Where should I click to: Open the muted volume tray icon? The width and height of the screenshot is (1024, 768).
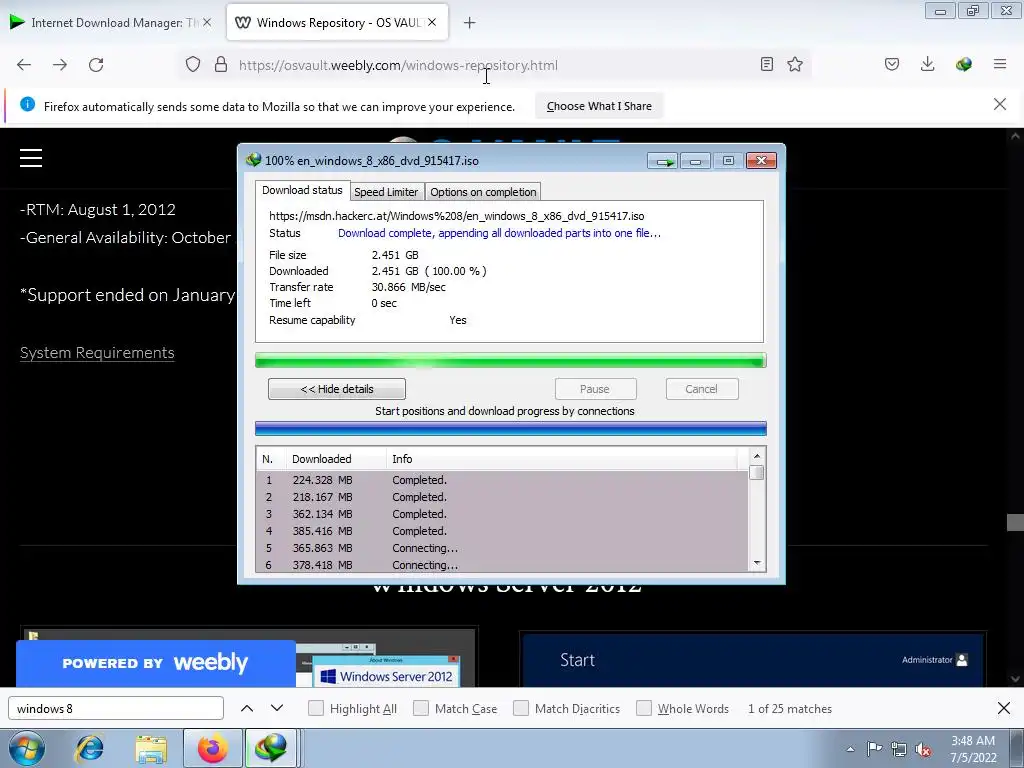(923, 750)
